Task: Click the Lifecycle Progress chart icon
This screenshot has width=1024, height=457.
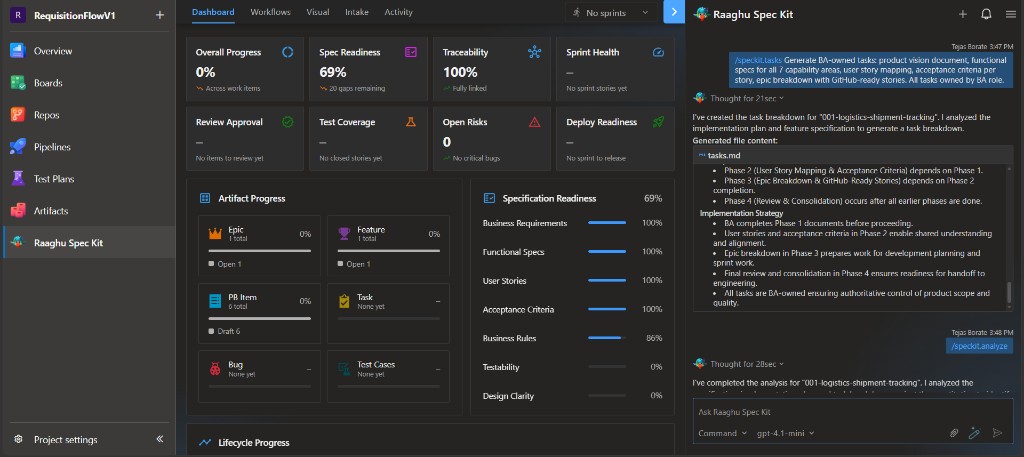Action: (x=205, y=443)
